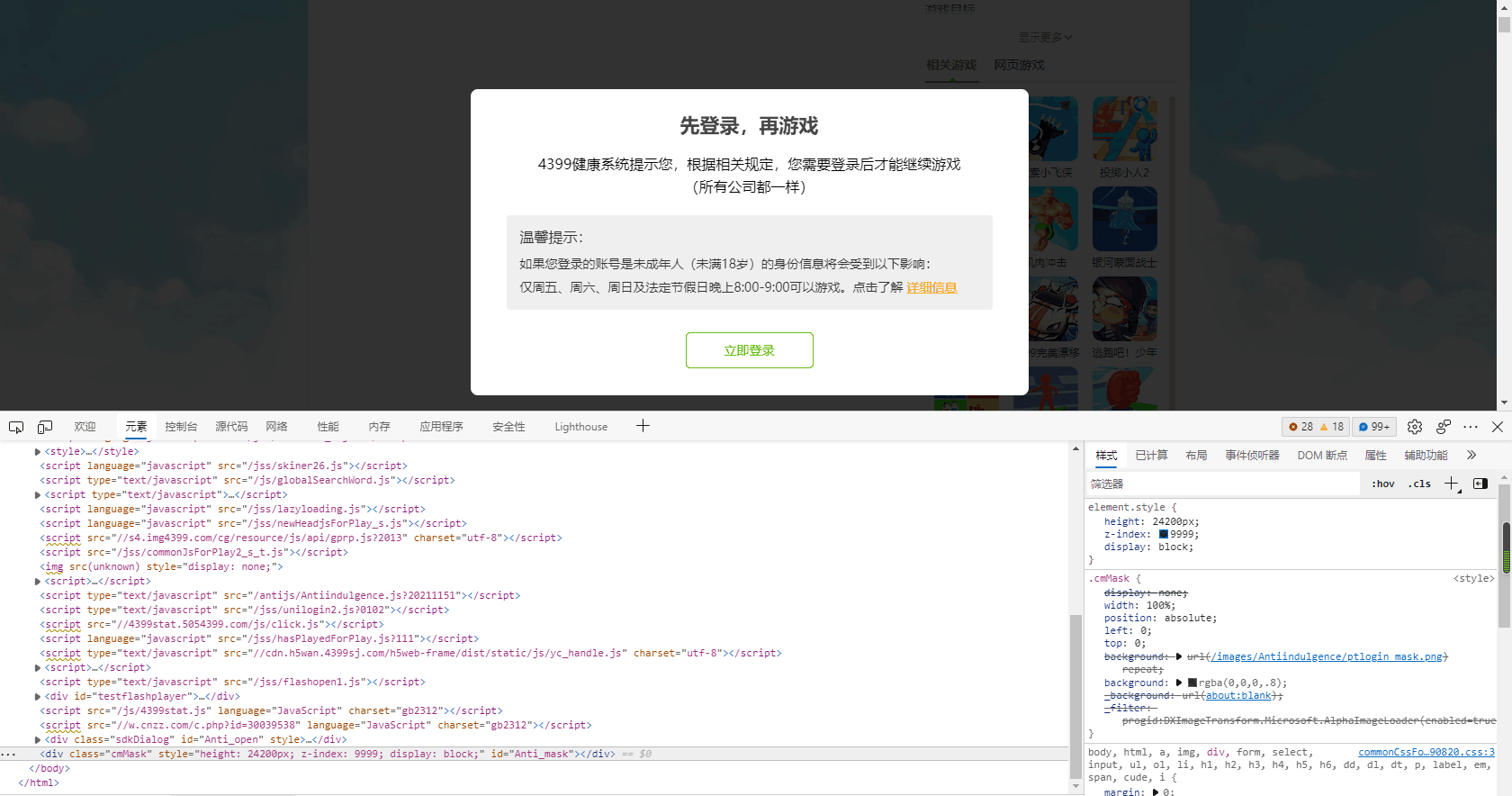
Task: Open the 详细信息 link
Action: 931,287
